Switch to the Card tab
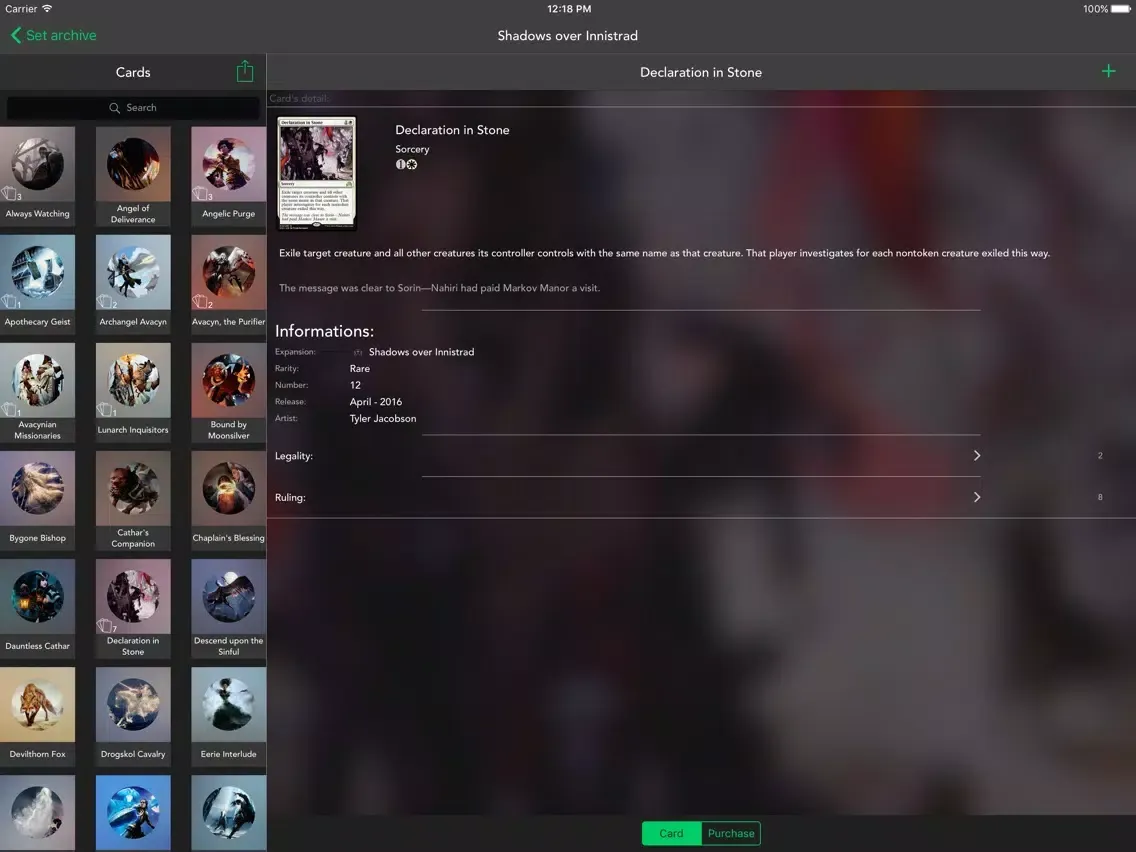Screen dimensions: 1136x852 (671, 833)
